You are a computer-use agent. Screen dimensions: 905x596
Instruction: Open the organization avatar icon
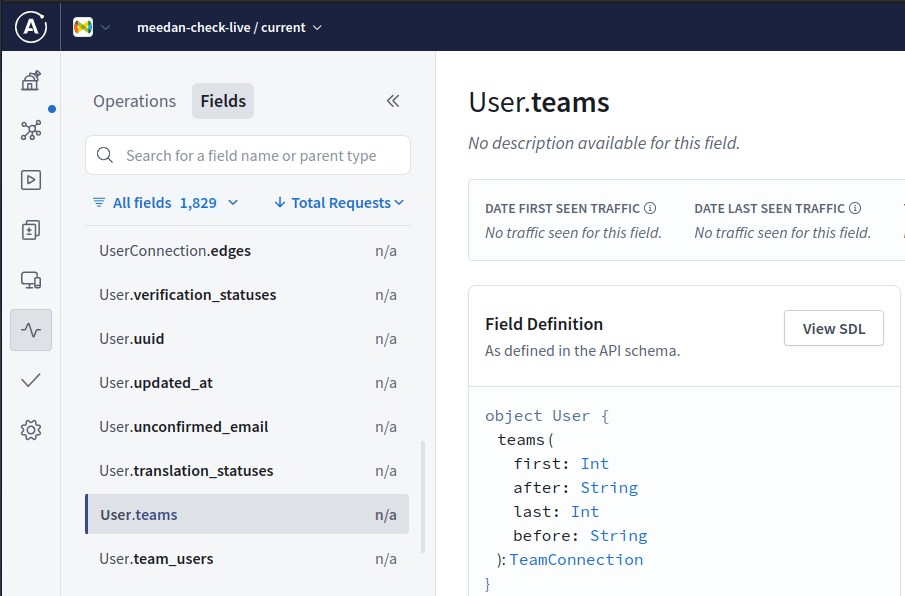pos(83,27)
